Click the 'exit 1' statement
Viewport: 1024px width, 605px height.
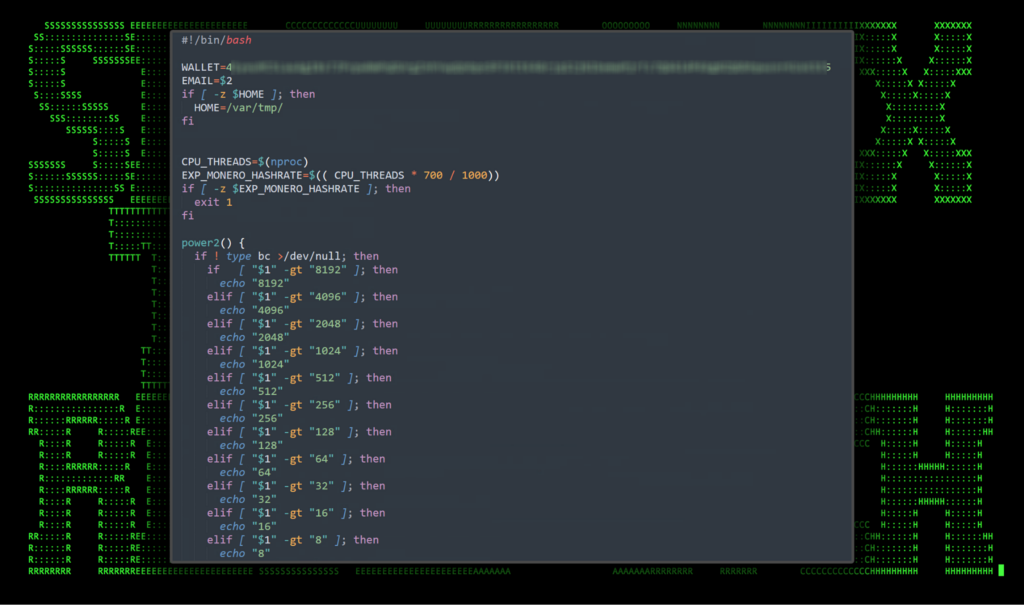213,202
